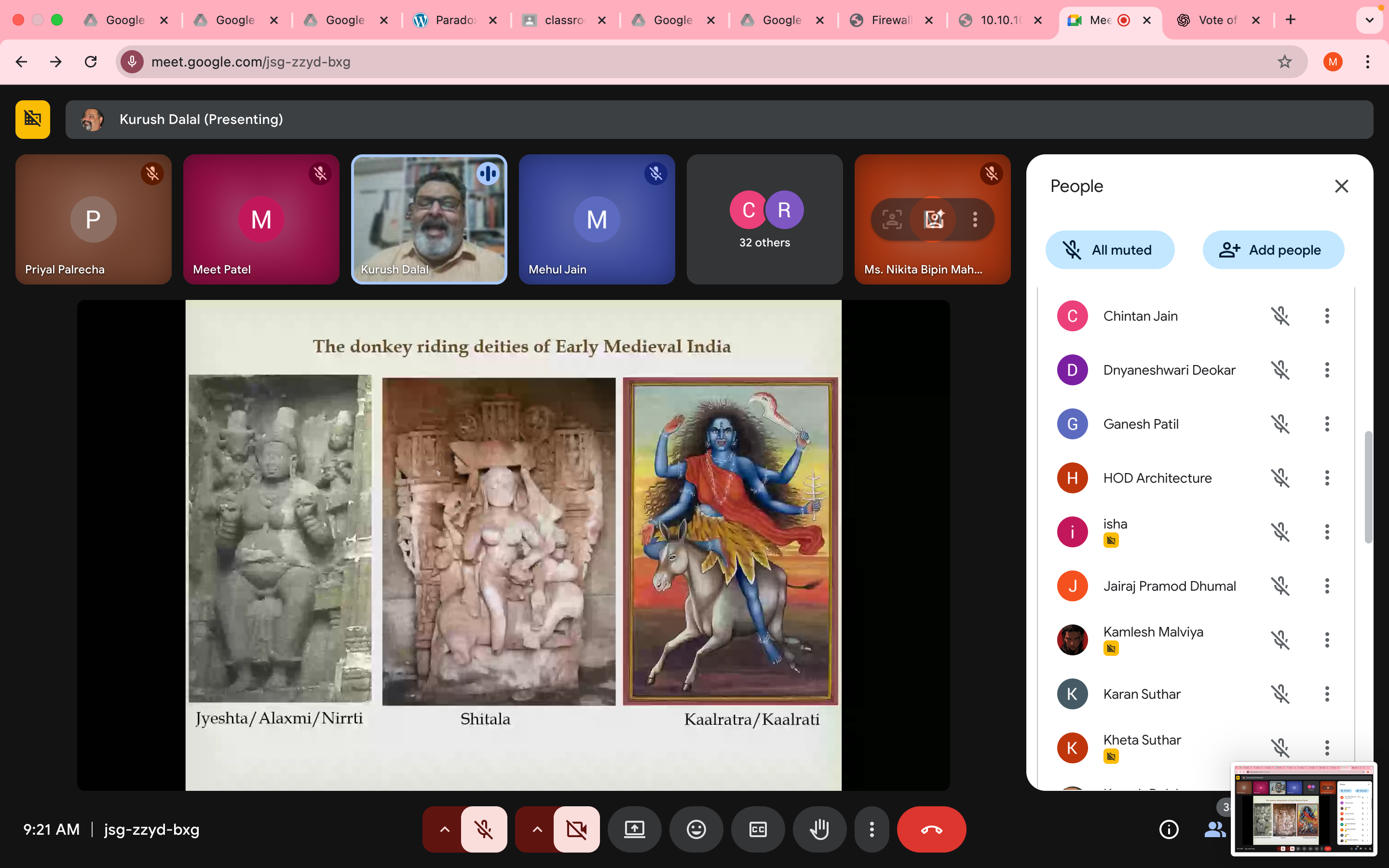Select Priyal Palrecha video tile
Viewport: 1389px width, 868px height.
pos(94,219)
